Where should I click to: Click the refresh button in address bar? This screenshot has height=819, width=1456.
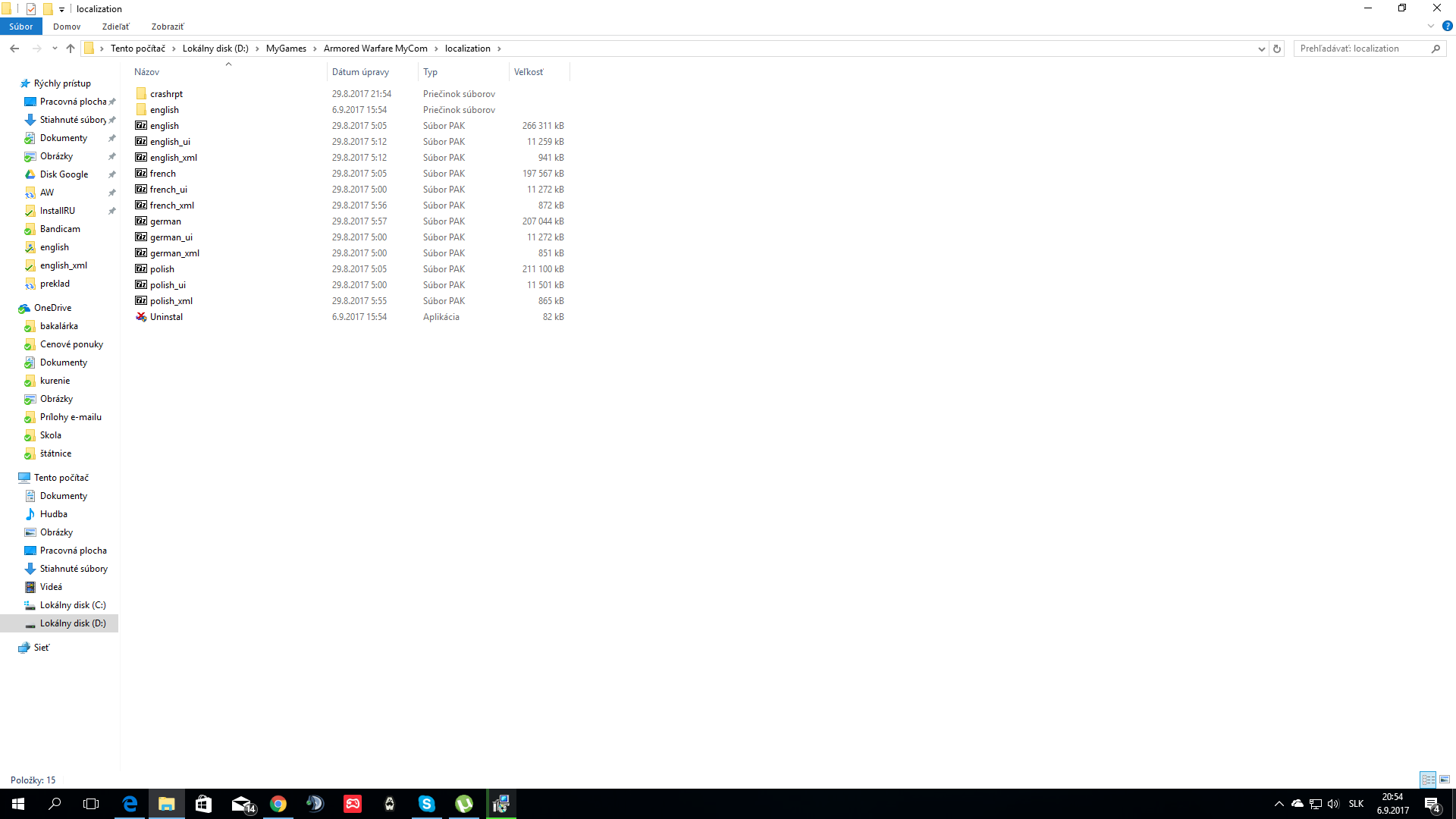(1277, 49)
